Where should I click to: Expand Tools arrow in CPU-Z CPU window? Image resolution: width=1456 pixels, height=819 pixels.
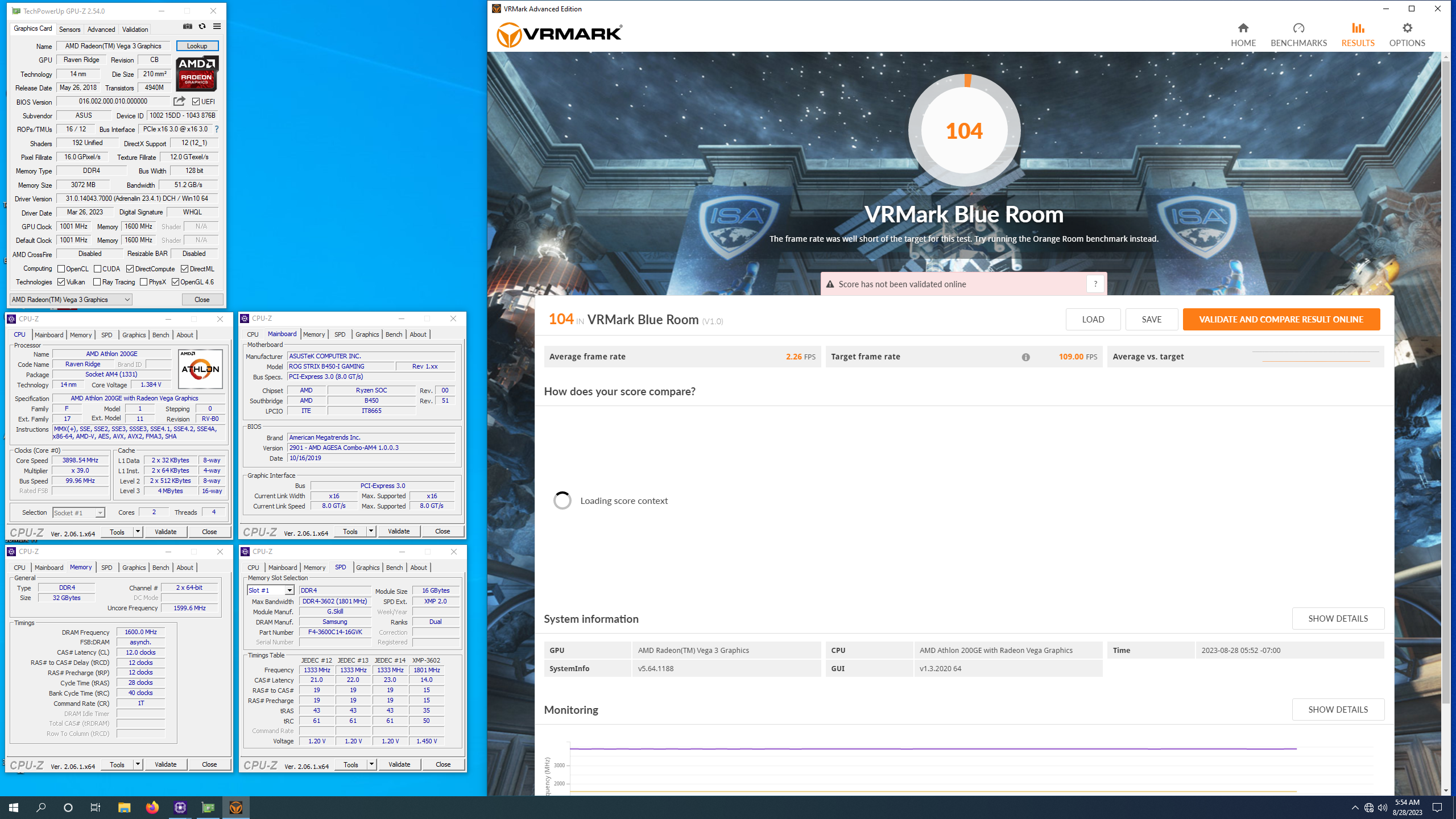coord(138,532)
